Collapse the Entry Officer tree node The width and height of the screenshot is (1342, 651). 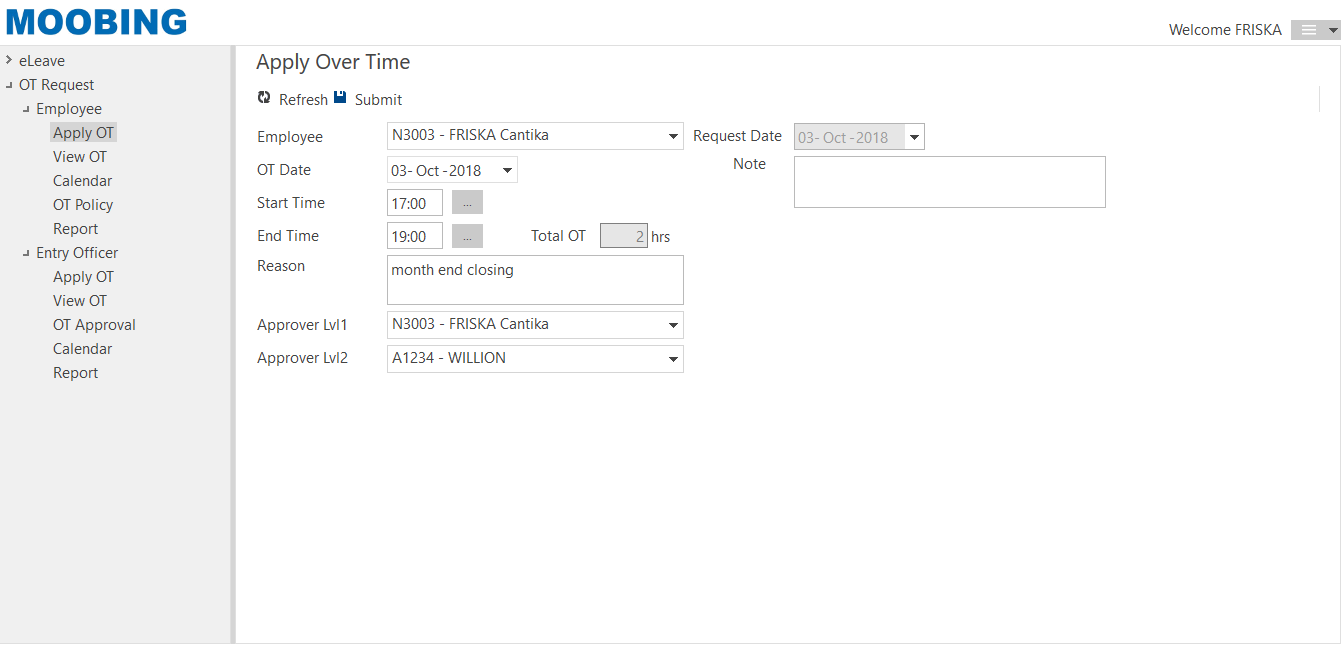(x=26, y=253)
